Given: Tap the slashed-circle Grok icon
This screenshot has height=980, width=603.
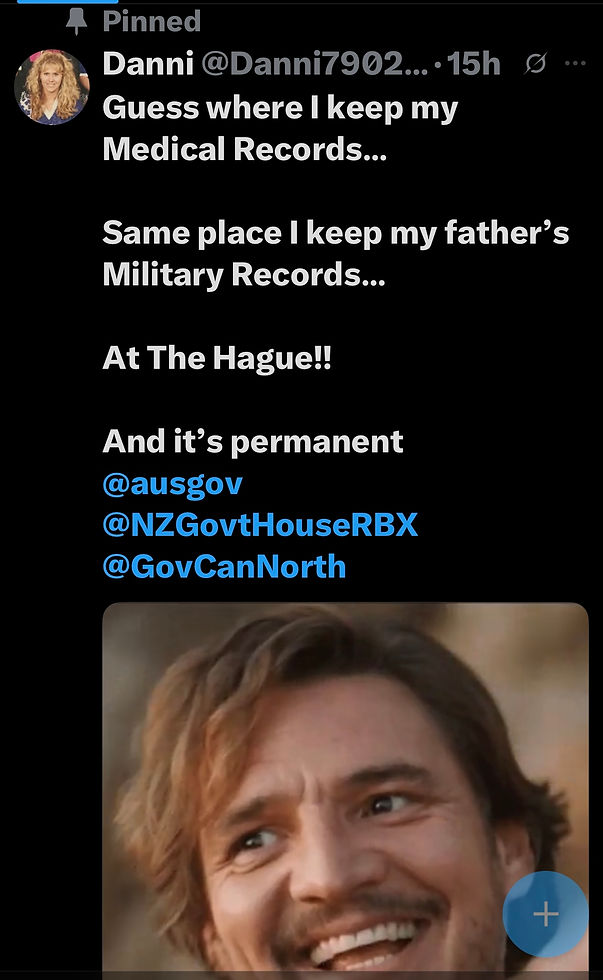Looking at the screenshot, I should click(x=536, y=63).
